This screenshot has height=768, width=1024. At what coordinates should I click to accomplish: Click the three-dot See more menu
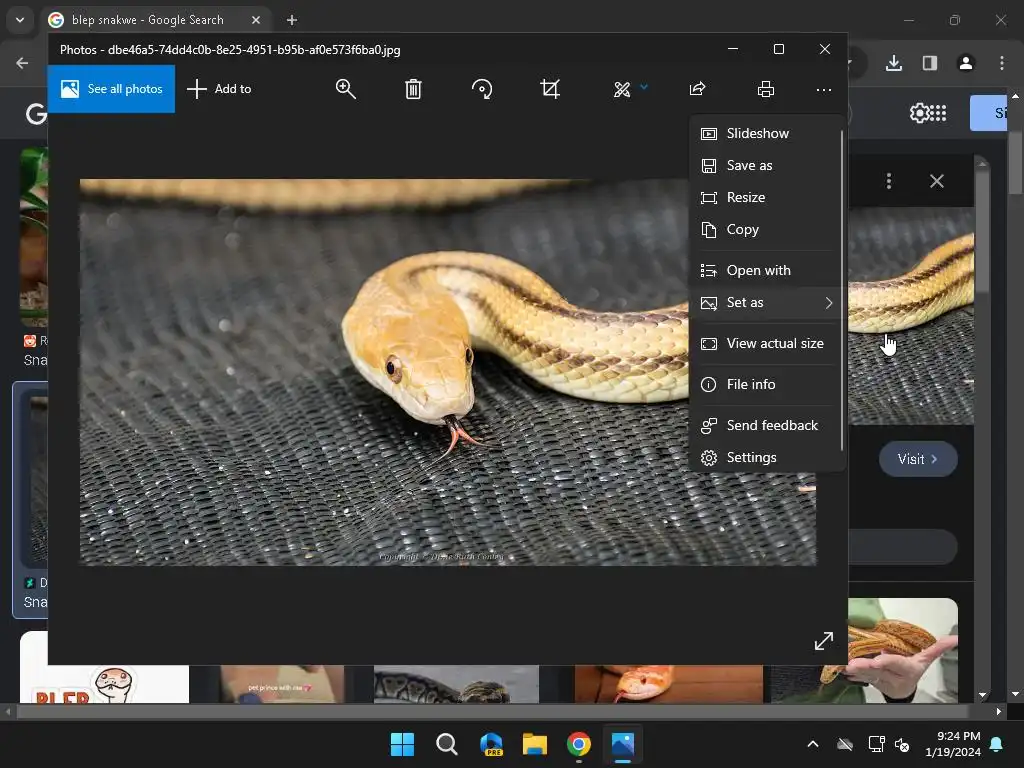click(823, 89)
